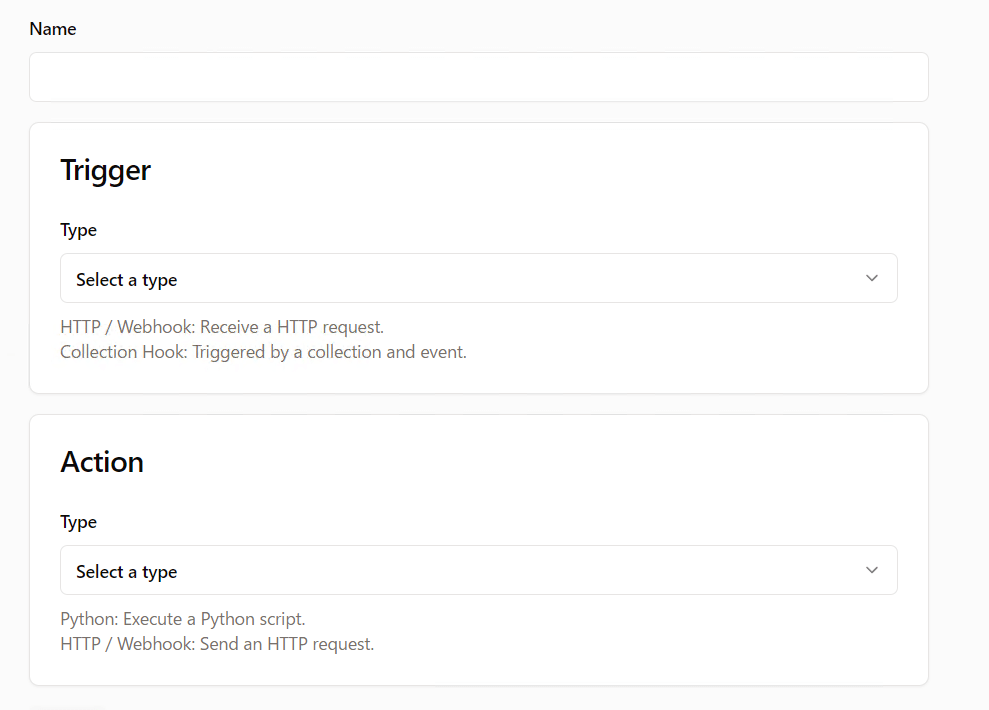Open the Trigger Type dropdown

coord(478,278)
